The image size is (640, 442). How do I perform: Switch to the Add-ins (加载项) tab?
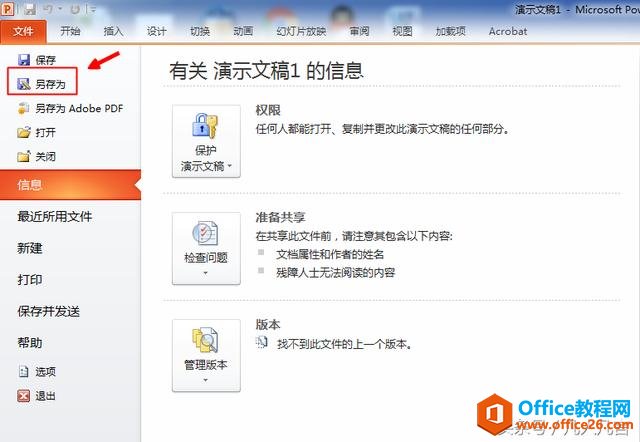[451, 31]
